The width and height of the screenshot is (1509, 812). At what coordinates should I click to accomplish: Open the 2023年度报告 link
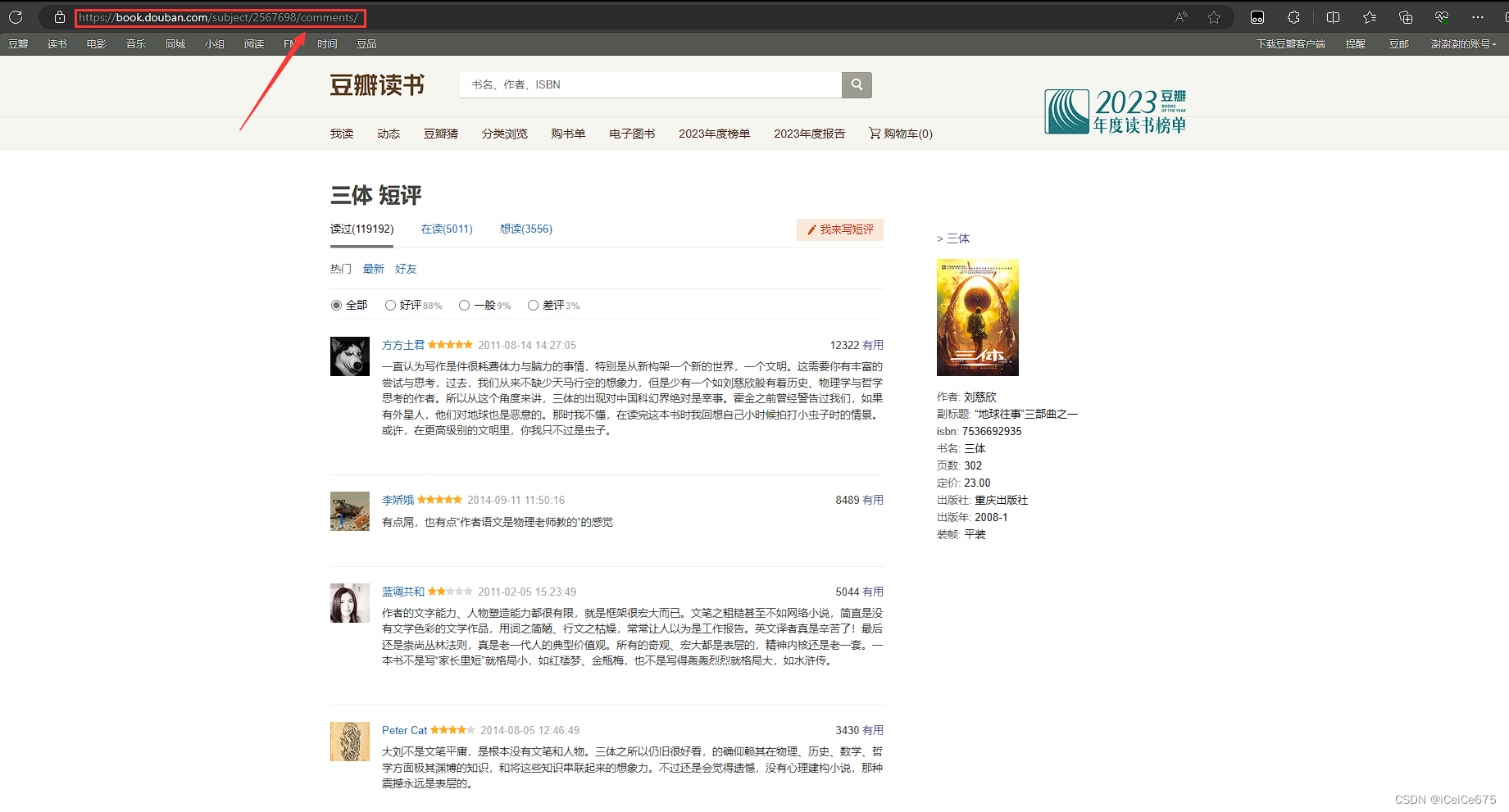pyautogui.click(x=810, y=134)
